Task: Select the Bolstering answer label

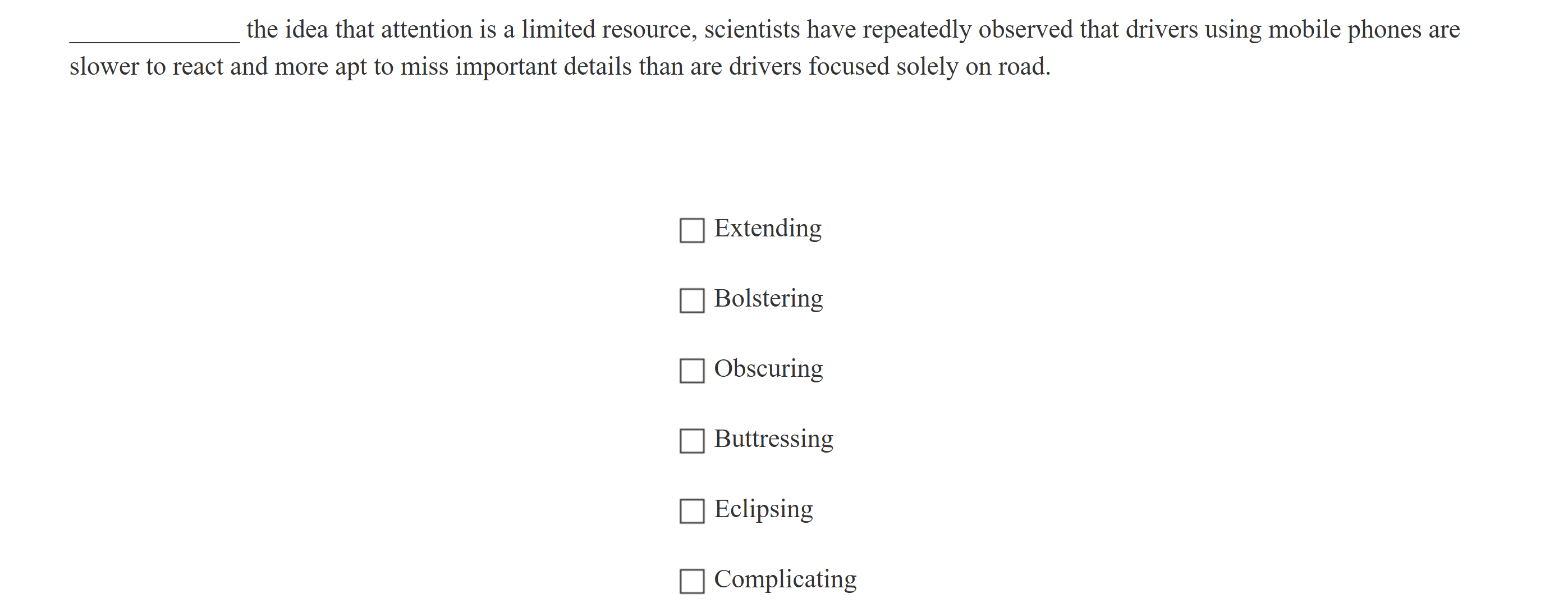Action: pyautogui.click(x=769, y=298)
